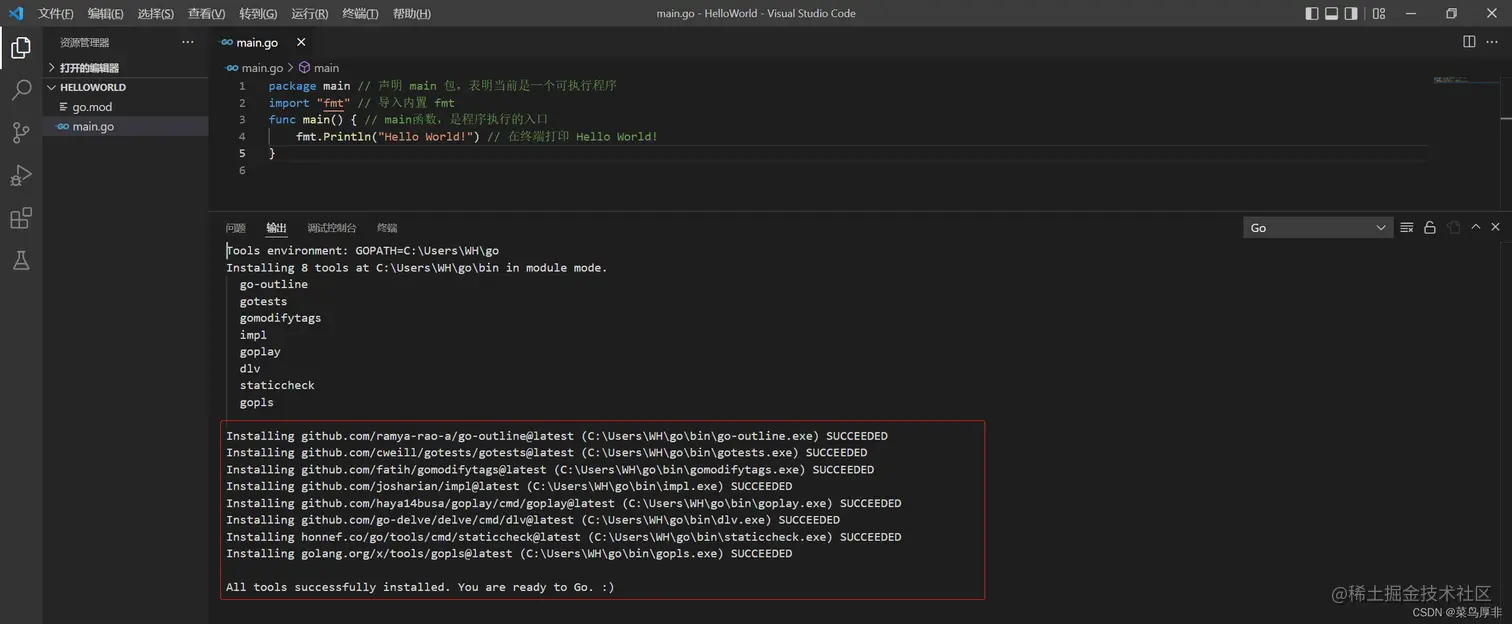Open output log in editor icon

click(x=1453, y=228)
